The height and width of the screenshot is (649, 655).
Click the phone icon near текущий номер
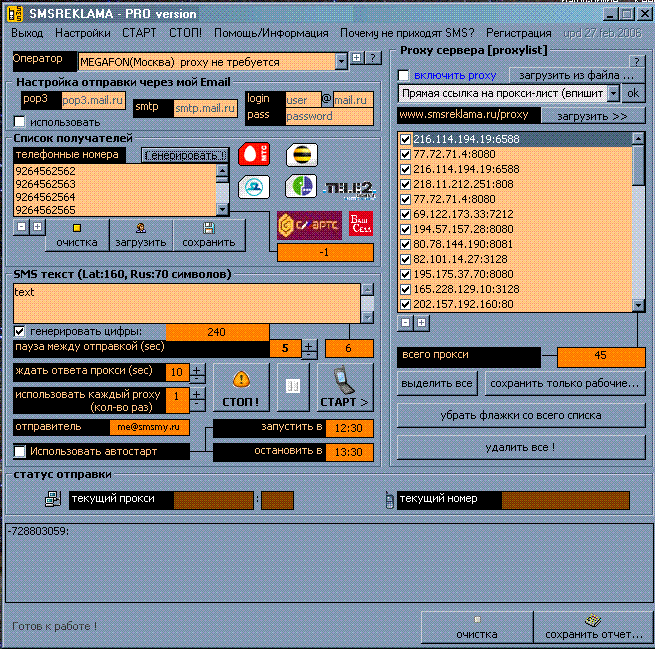pos(389,499)
